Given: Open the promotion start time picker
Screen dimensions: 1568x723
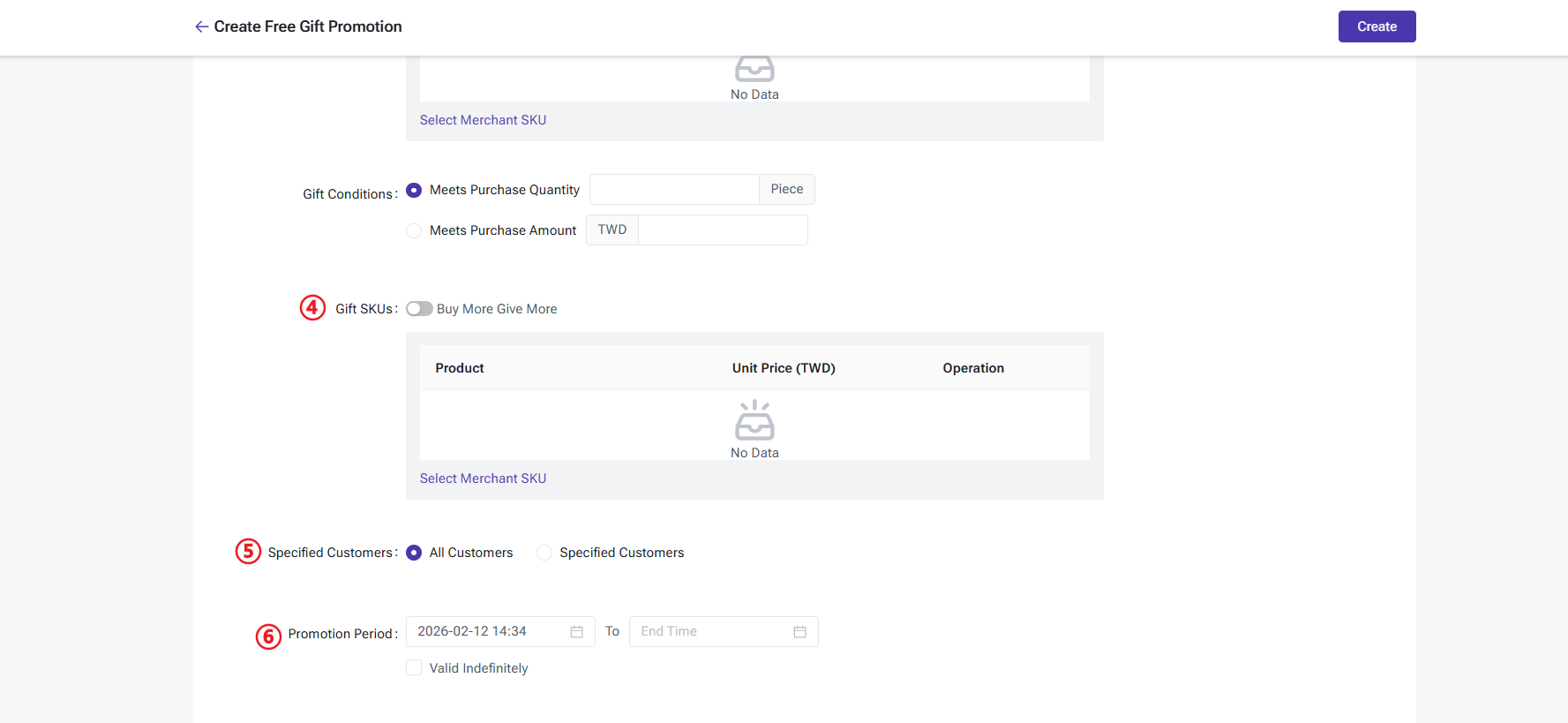Looking at the screenshot, I should pos(490,632).
